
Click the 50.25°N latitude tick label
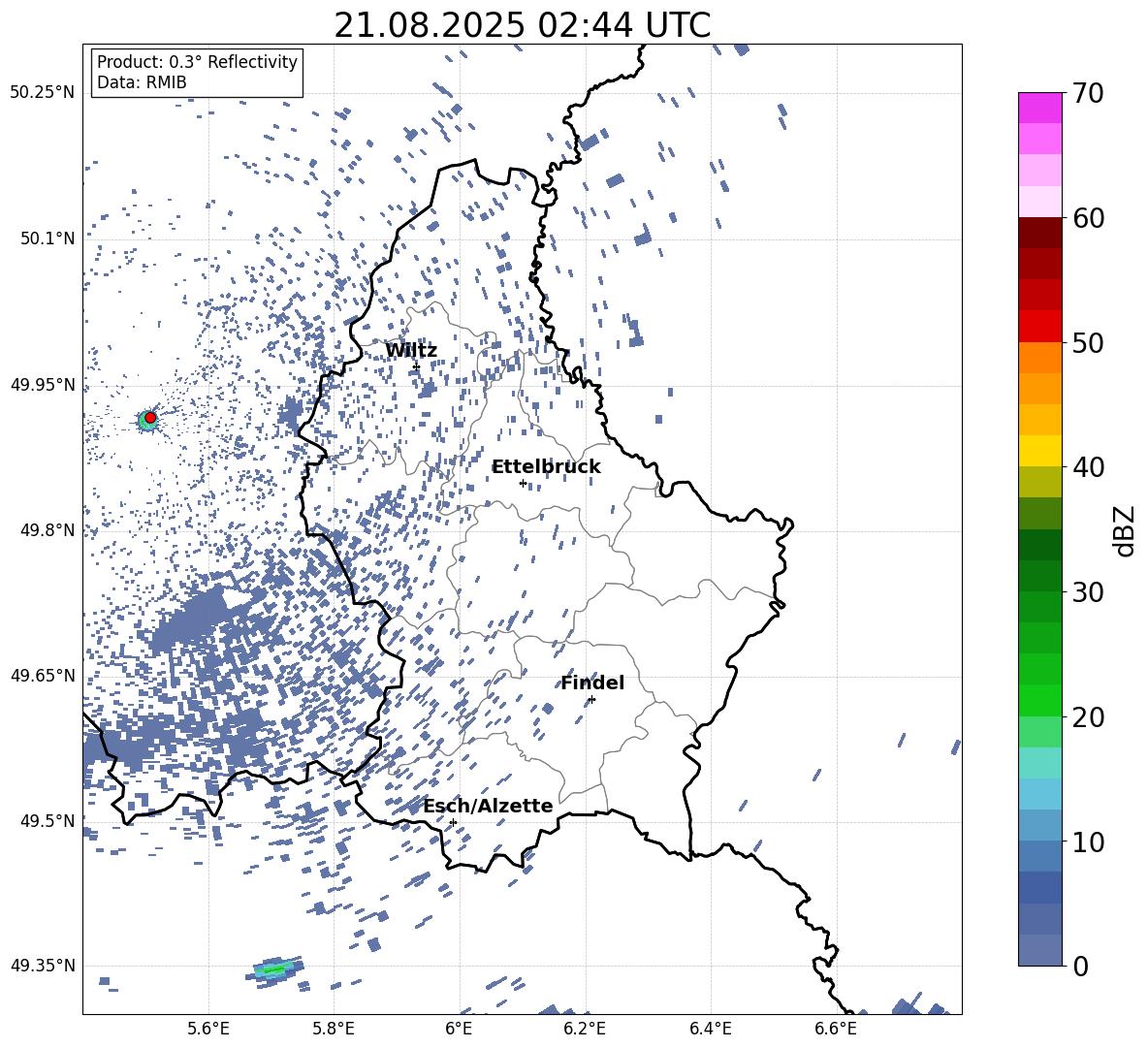pos(43,92)
